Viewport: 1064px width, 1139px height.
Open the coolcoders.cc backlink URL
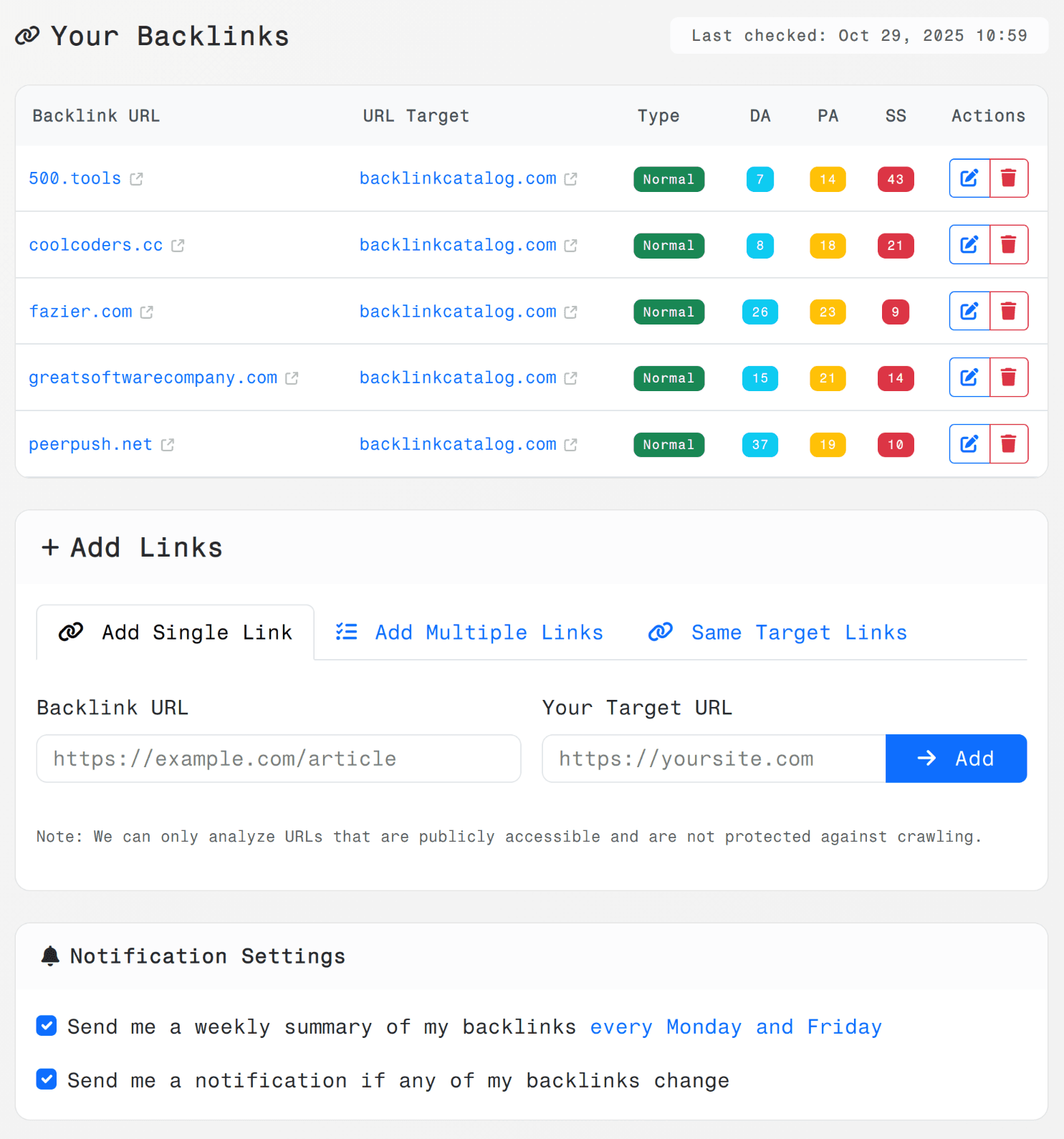click(95, 245)
